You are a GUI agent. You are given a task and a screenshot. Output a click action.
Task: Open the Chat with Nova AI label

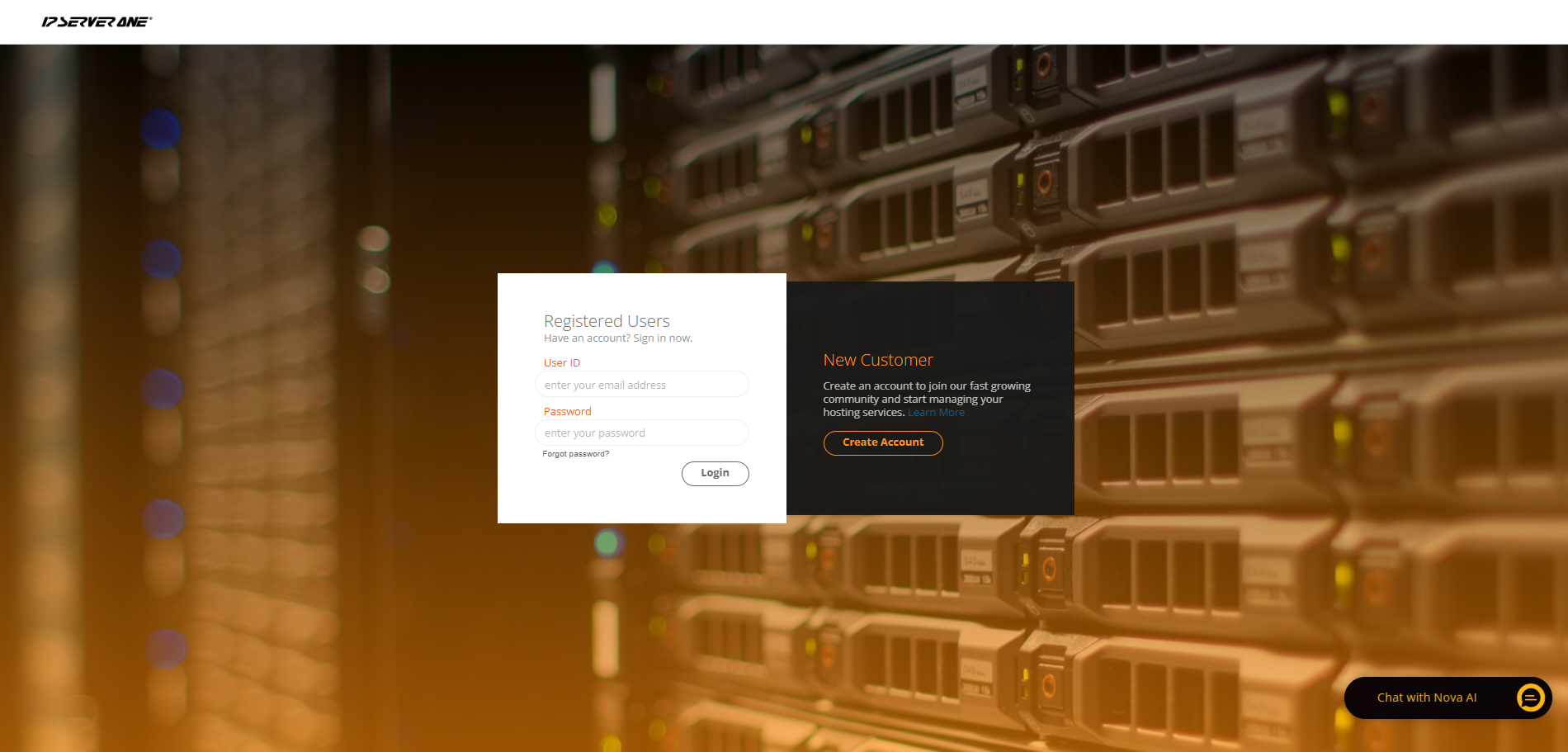[x=1427, y=698]
